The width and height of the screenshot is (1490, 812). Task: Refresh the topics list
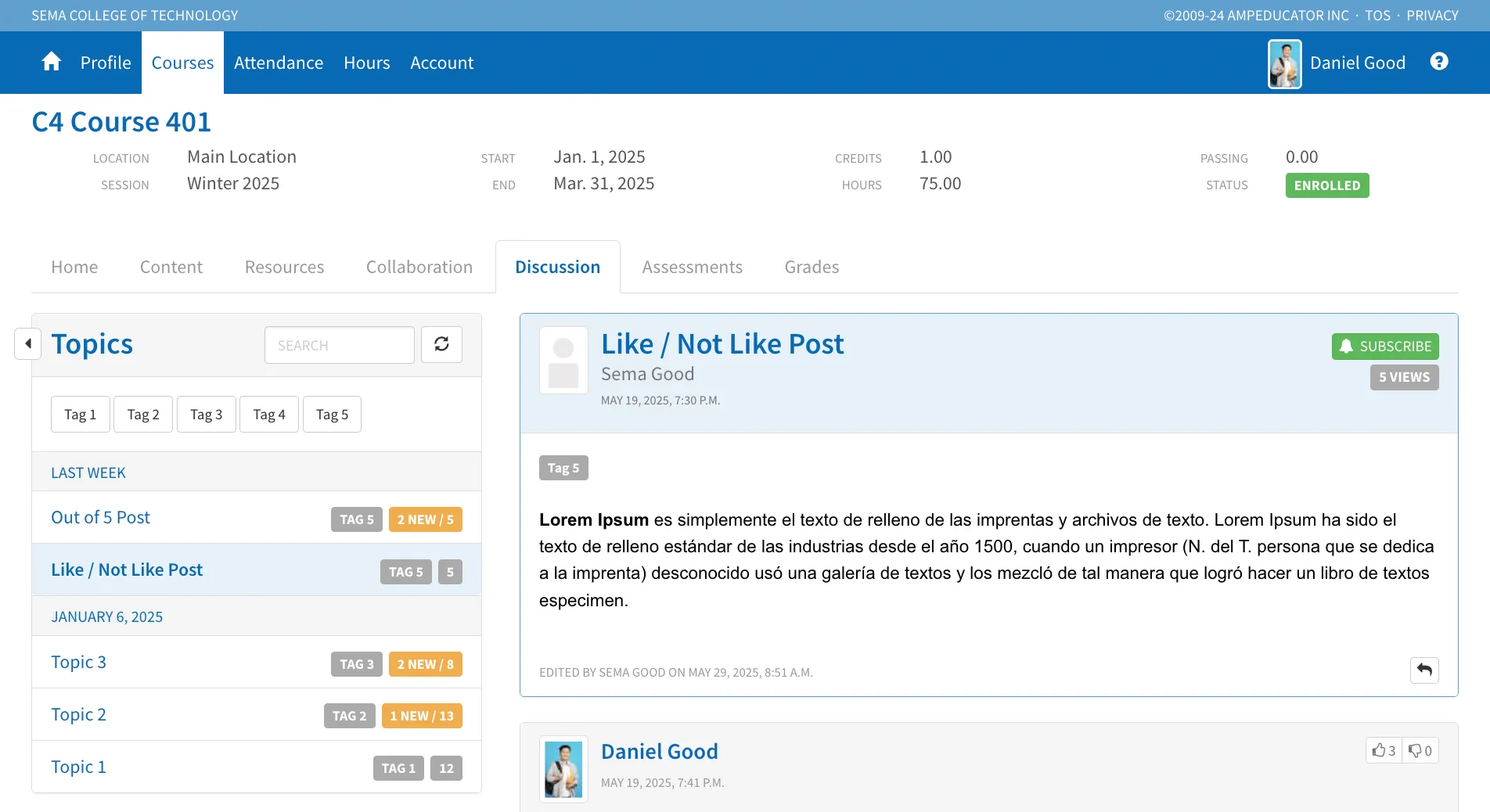[x=441, y=344]
